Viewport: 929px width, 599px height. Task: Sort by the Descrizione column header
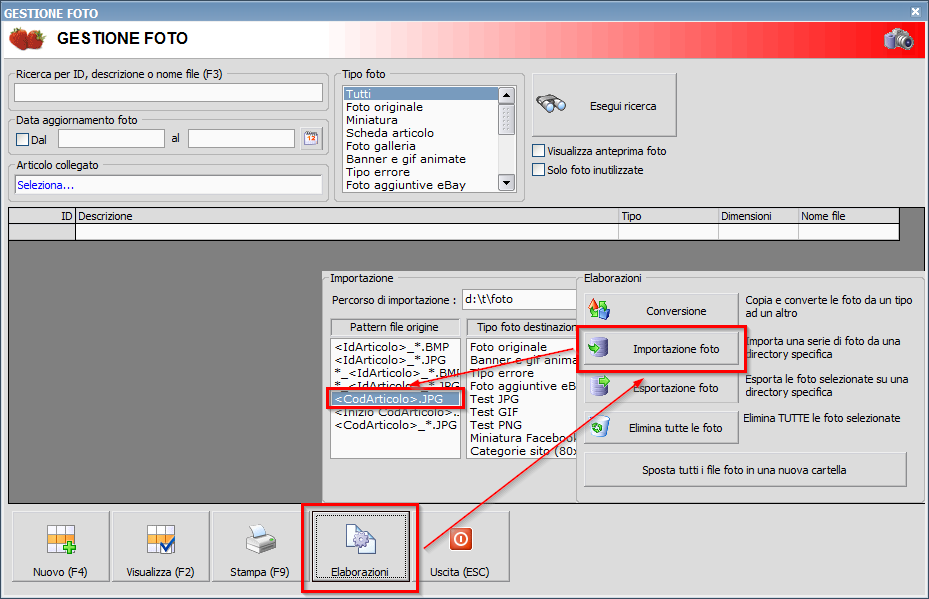coord(347,216)
